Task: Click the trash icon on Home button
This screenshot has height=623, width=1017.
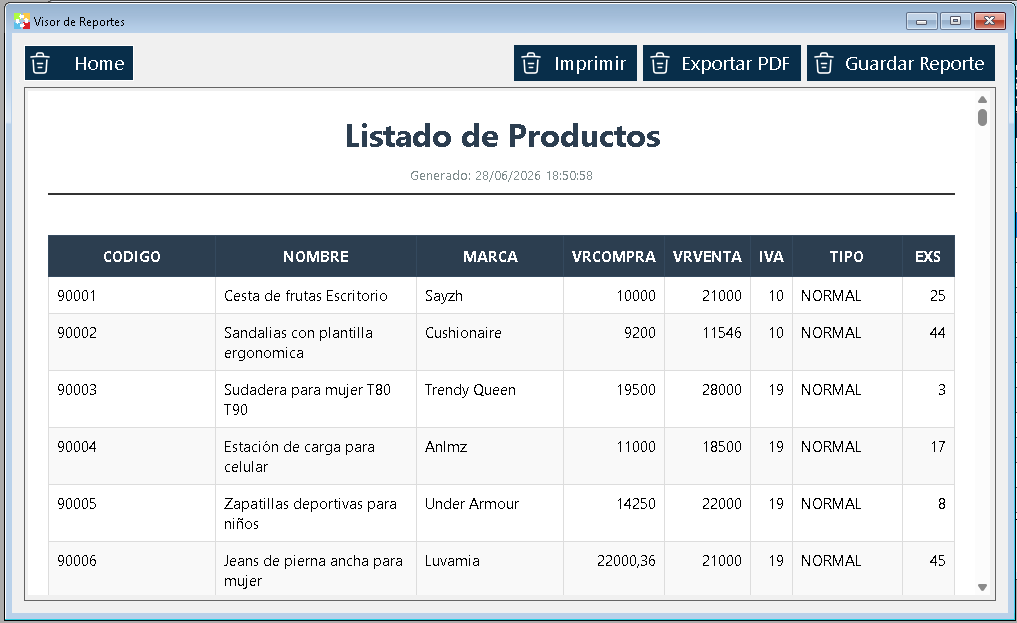Action: tap(40, 64)
